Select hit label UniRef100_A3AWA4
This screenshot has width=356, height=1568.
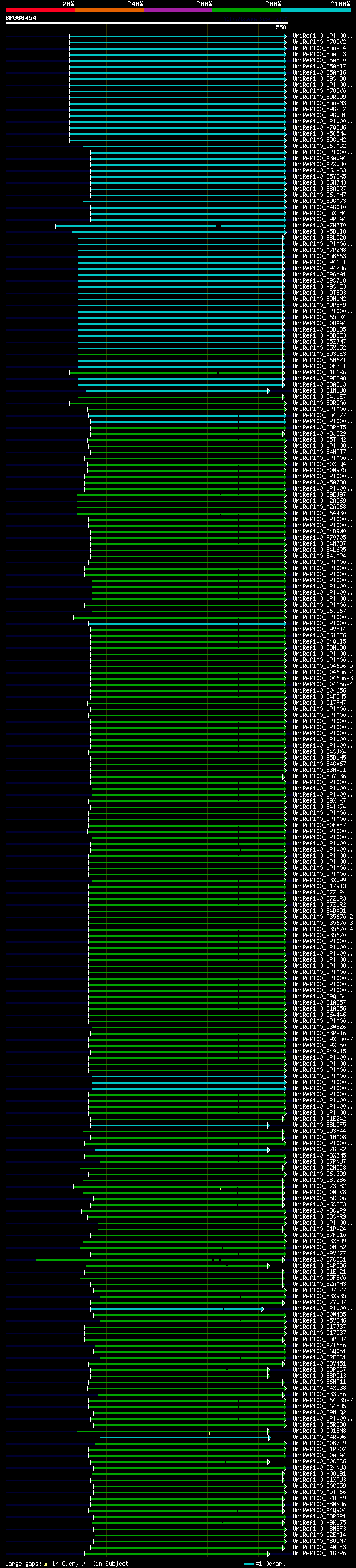(x=319, y=159)
